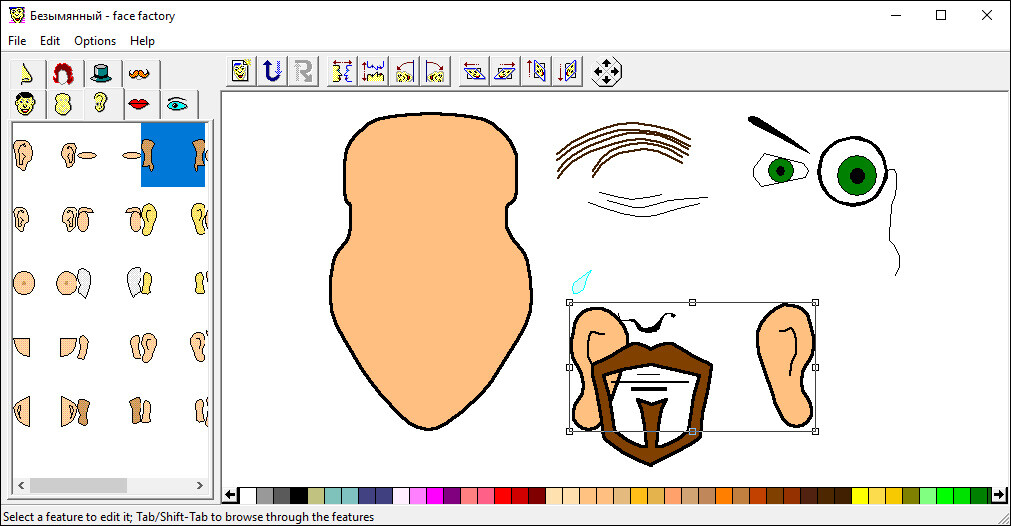Select the cyan teardrop nose on canvas
This screenshot has width=1011, height=526.
tap(582, 282)
